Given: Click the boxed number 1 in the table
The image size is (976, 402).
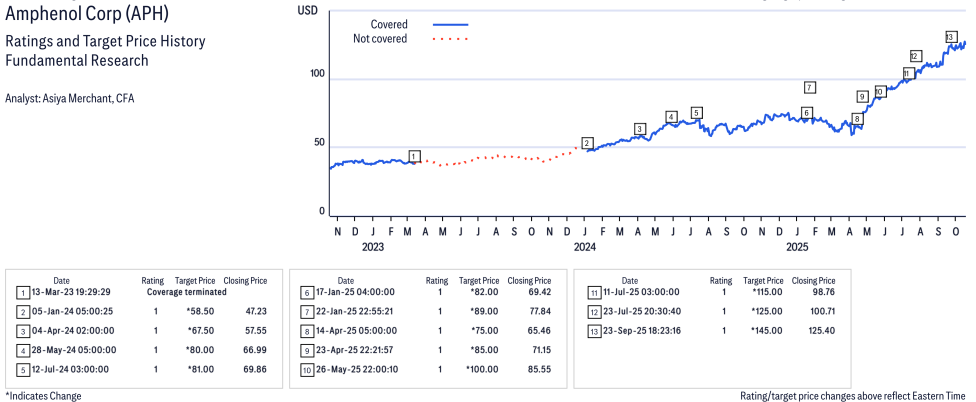Looking at the screenshot, I should tap(23, 293).
